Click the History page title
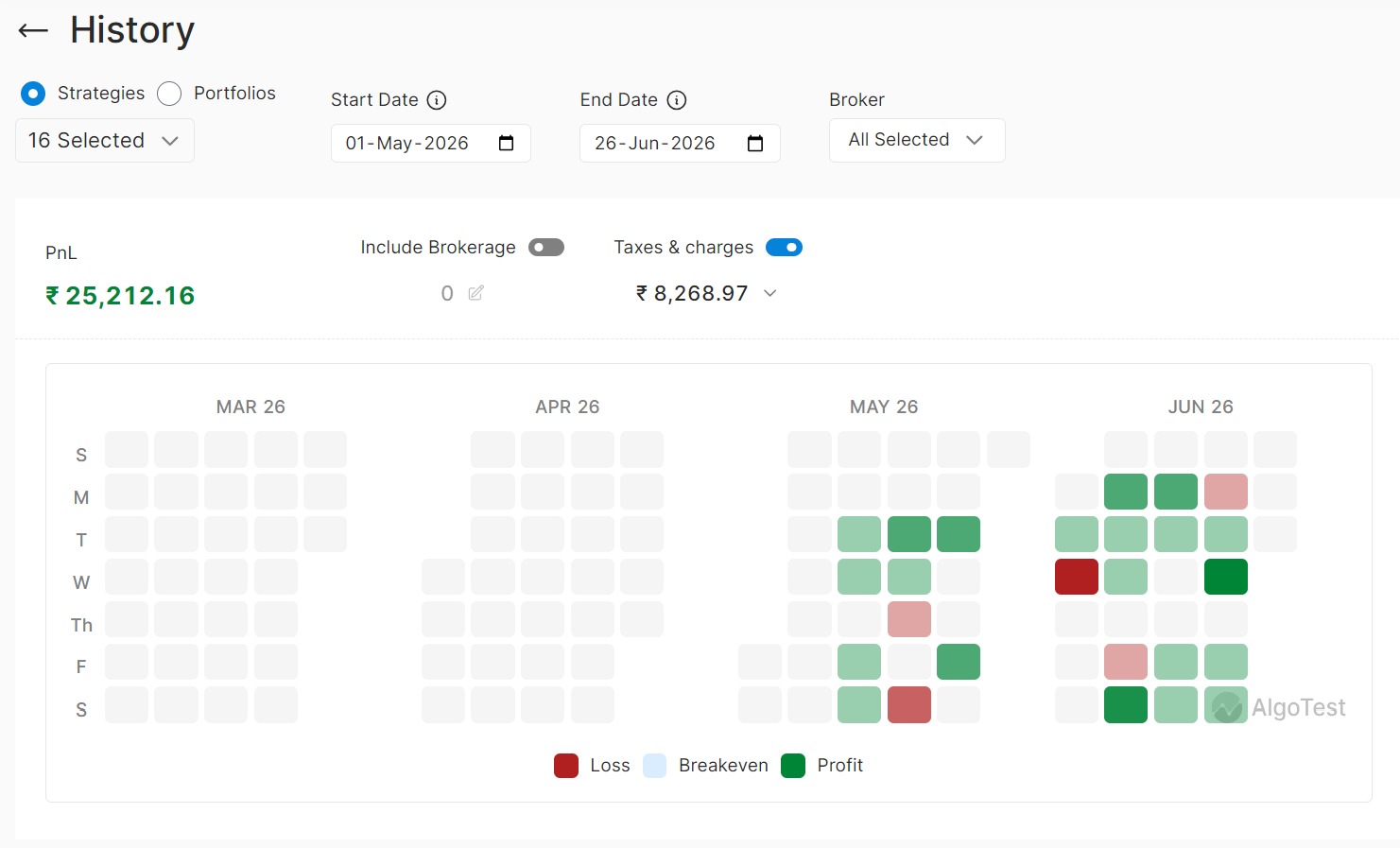The image size is (1400, 848). point(132,30)
